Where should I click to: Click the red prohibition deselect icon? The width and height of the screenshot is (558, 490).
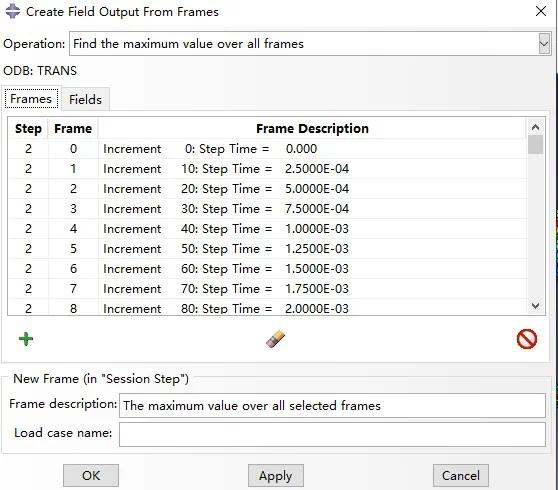tap(527, 339)
